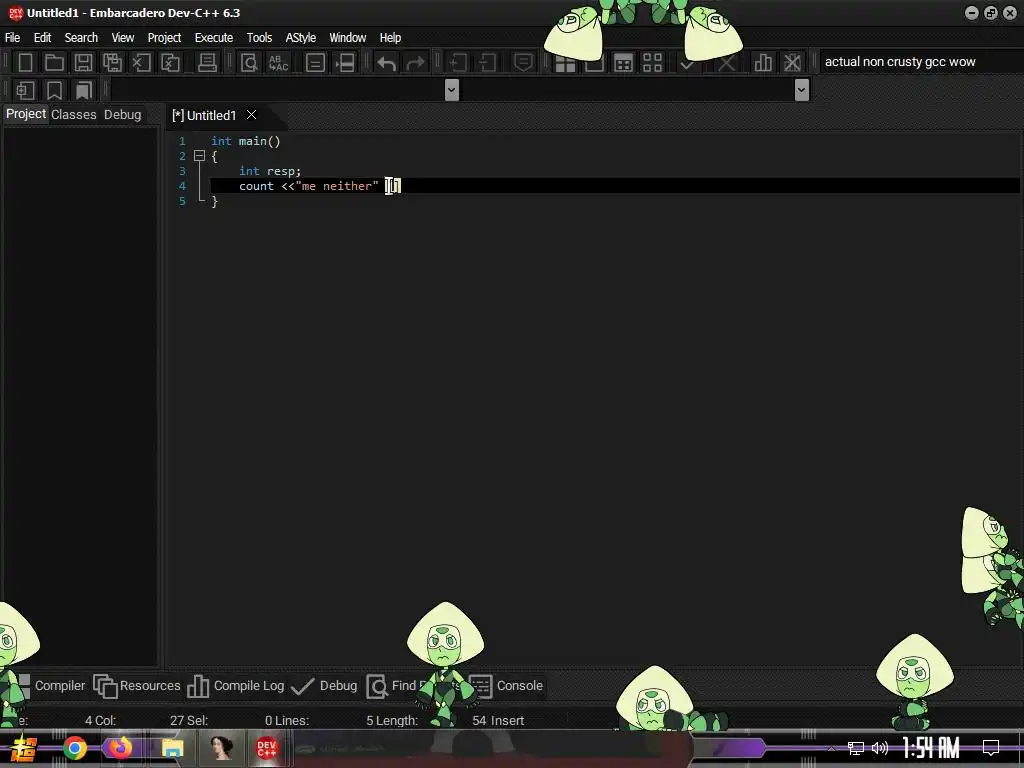Close the current file via single-page X toolbar icon
Screen dimensions: 1024x768
pyautogui.click(x=141, y=63)
